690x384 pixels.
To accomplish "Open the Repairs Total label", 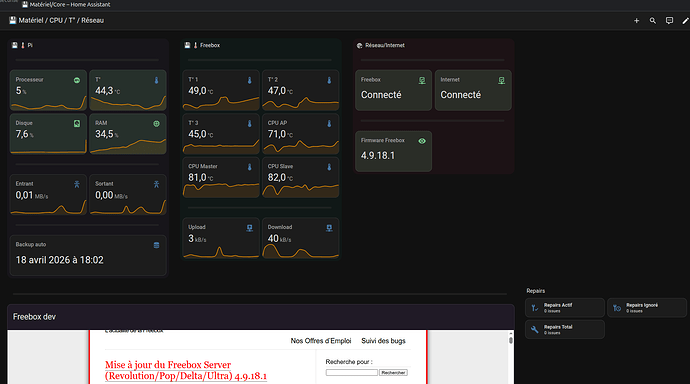I will coord(558,327).
